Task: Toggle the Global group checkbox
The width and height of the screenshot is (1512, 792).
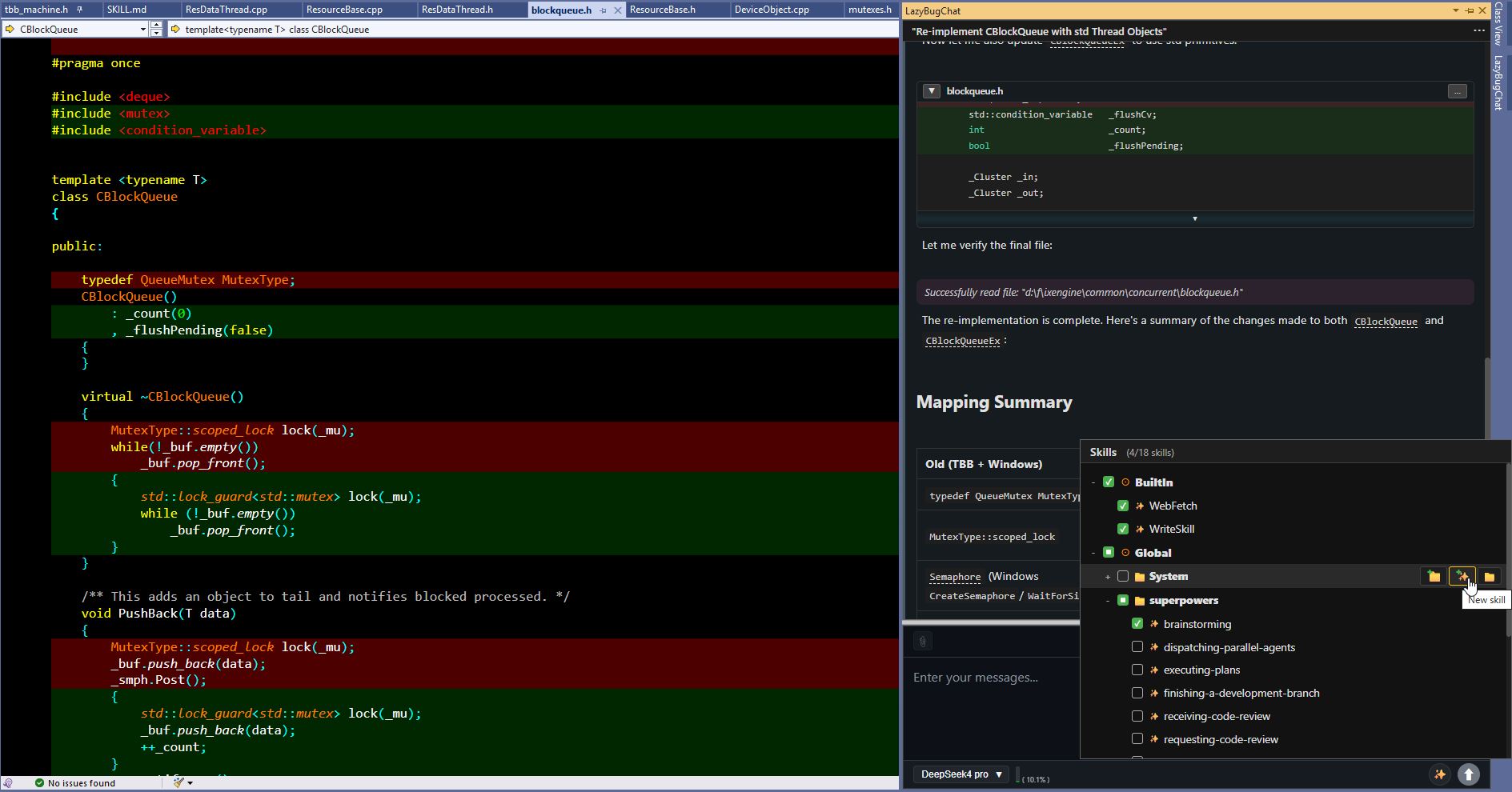Action: [1109, 552]
